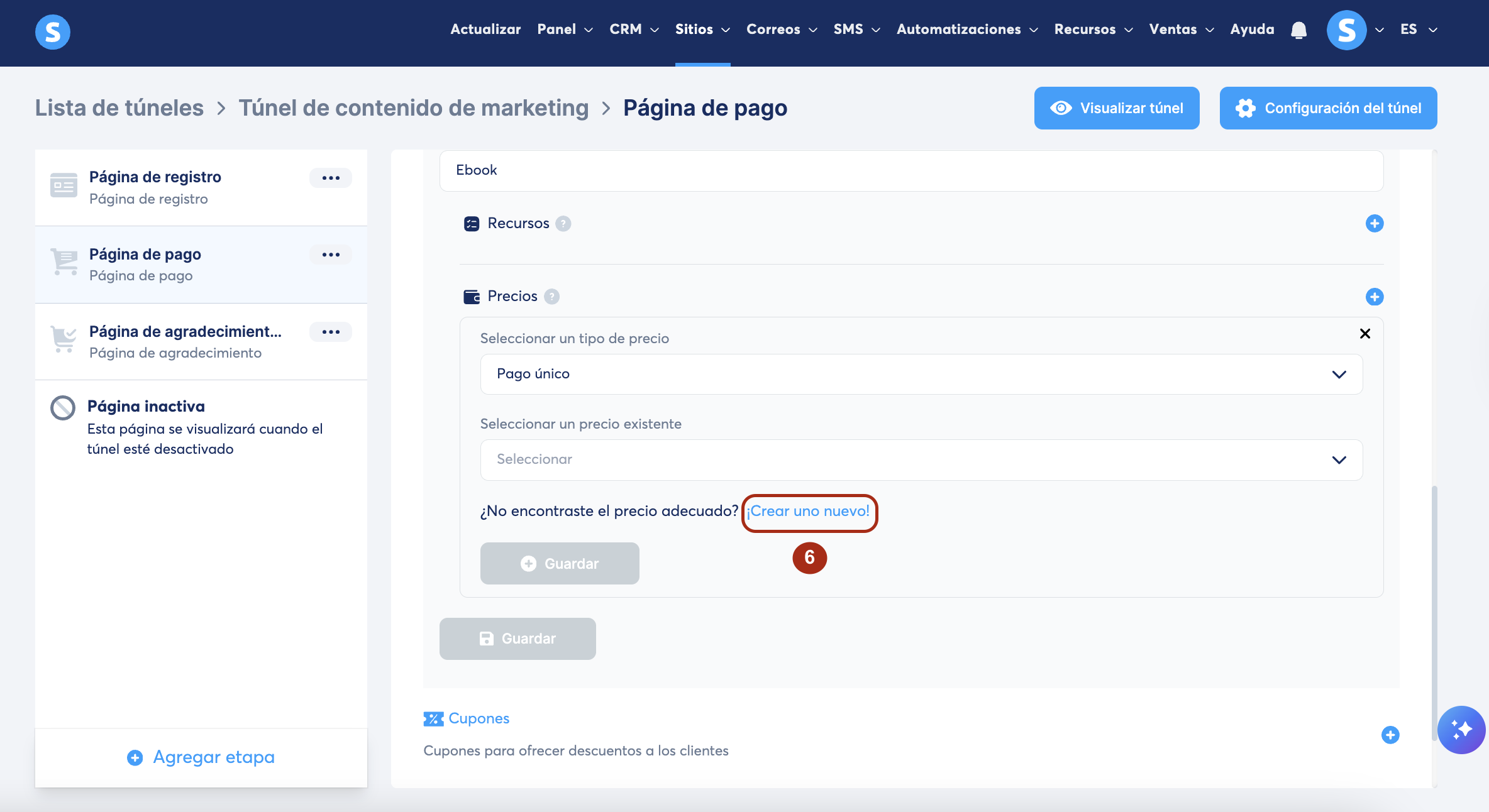1489x812 pixels.
Task: Open options menu for Página de registro
Action: coord(331,178)
